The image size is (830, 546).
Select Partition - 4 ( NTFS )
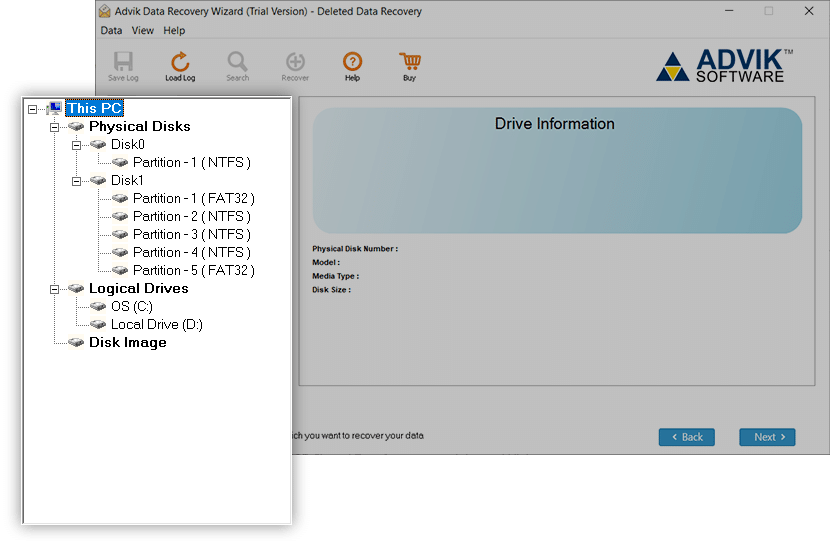coord(192,253)
